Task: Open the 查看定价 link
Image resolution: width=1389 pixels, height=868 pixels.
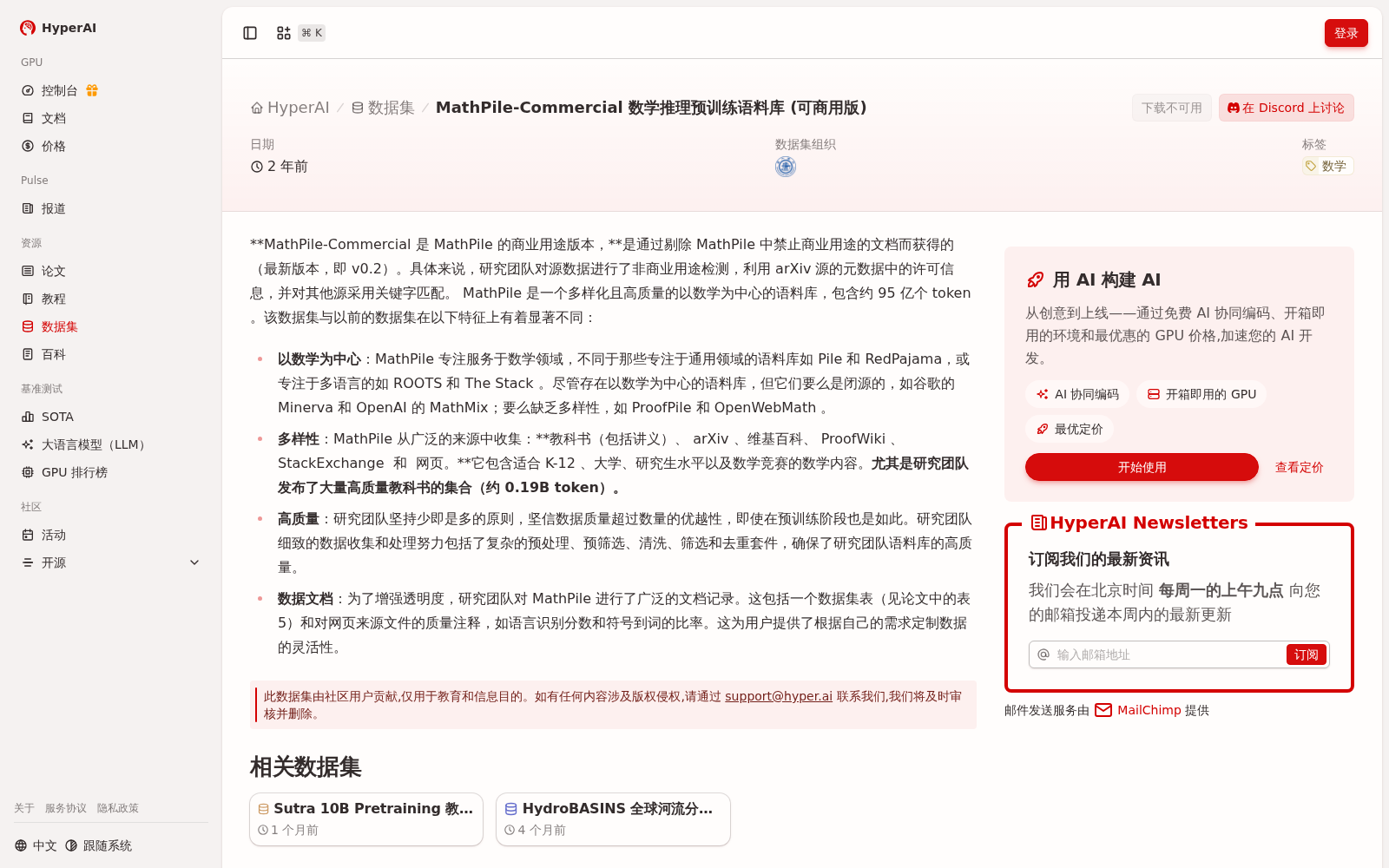Action: pyautogui.click(x=1299, y=467)
